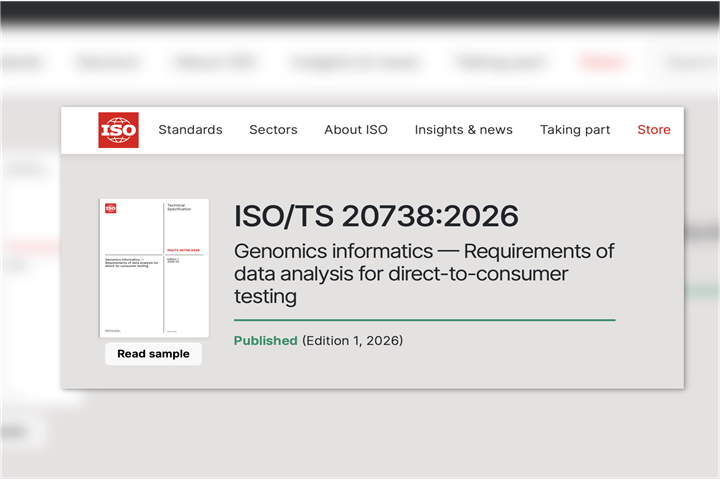Open the Sectors menu

click(x=273, y=130)
